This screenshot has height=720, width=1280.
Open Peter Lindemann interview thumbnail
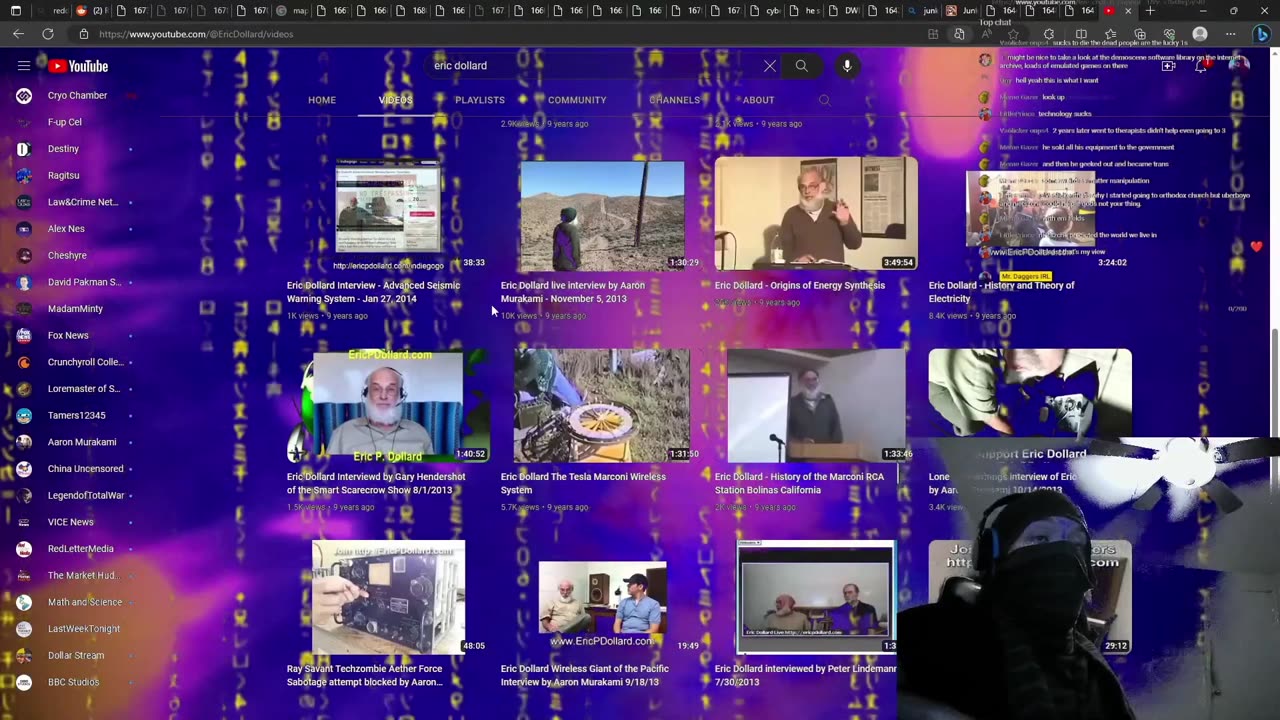pos(816,597)
